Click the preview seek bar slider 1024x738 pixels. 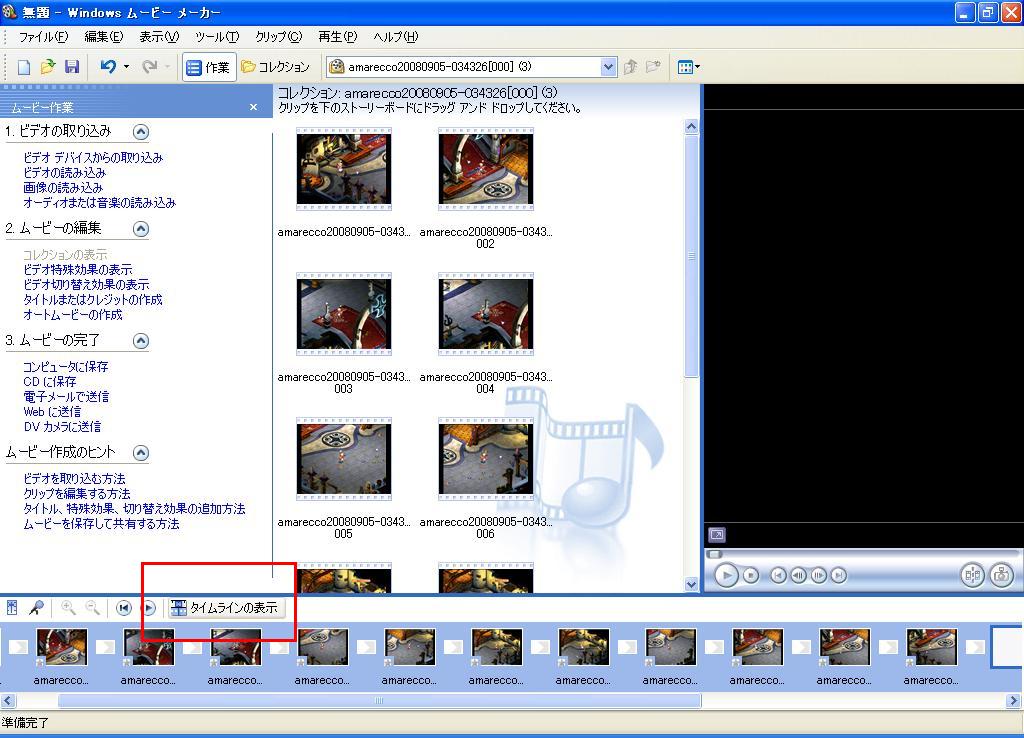coord(715,554)
